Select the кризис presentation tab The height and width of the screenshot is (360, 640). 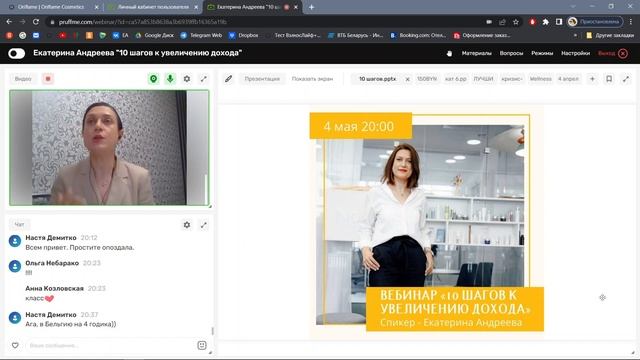point(512,79)
